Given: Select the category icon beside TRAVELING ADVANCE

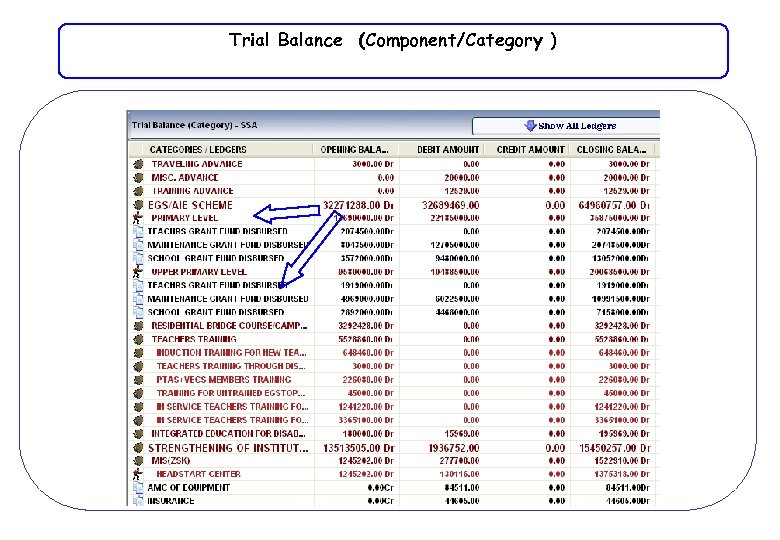Looking at the screenshot, I should (x=138, y=164).
